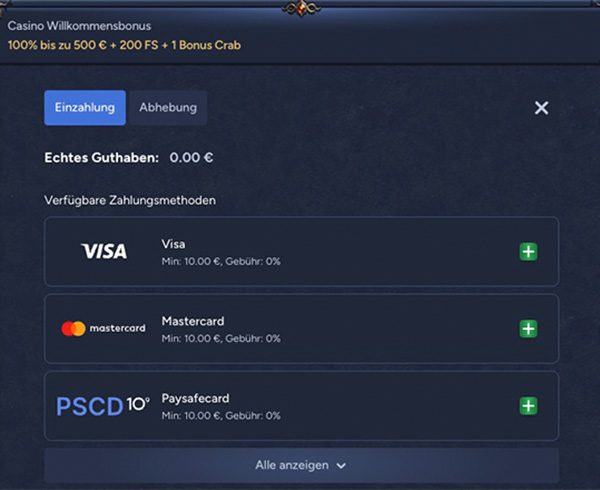Click the ornament emblem at top center

[x=301, y=8]
